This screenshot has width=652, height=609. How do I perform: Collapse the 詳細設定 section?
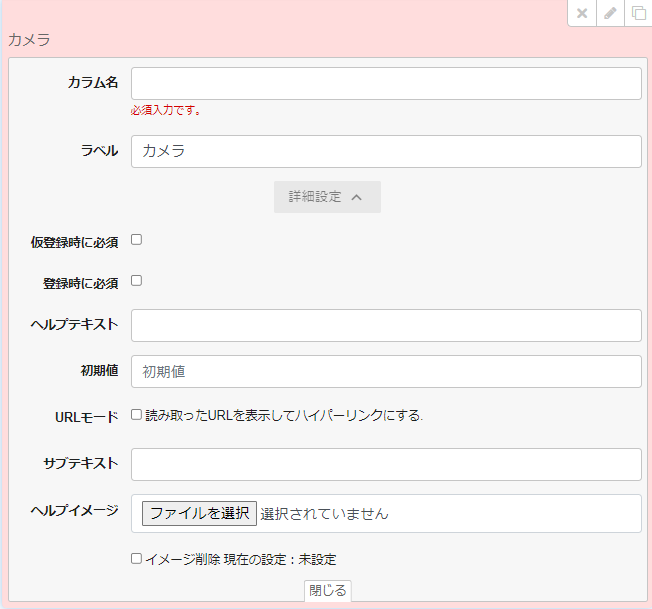(x=327, y=197)
